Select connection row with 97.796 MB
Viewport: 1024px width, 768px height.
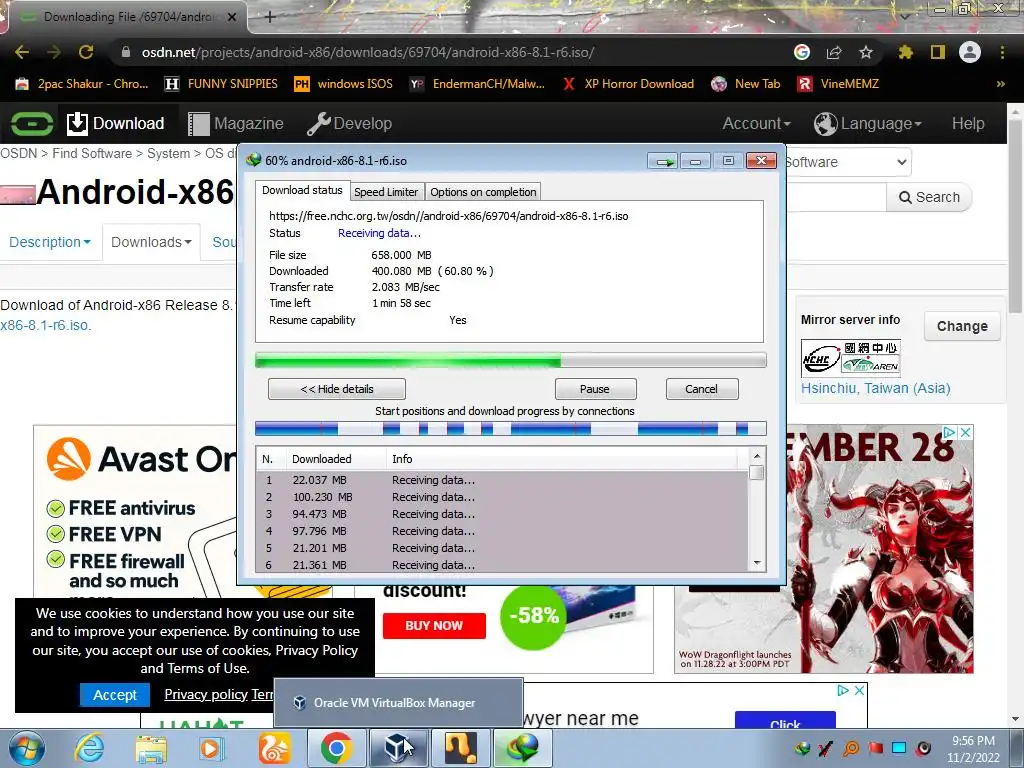(x=502, y=531)
